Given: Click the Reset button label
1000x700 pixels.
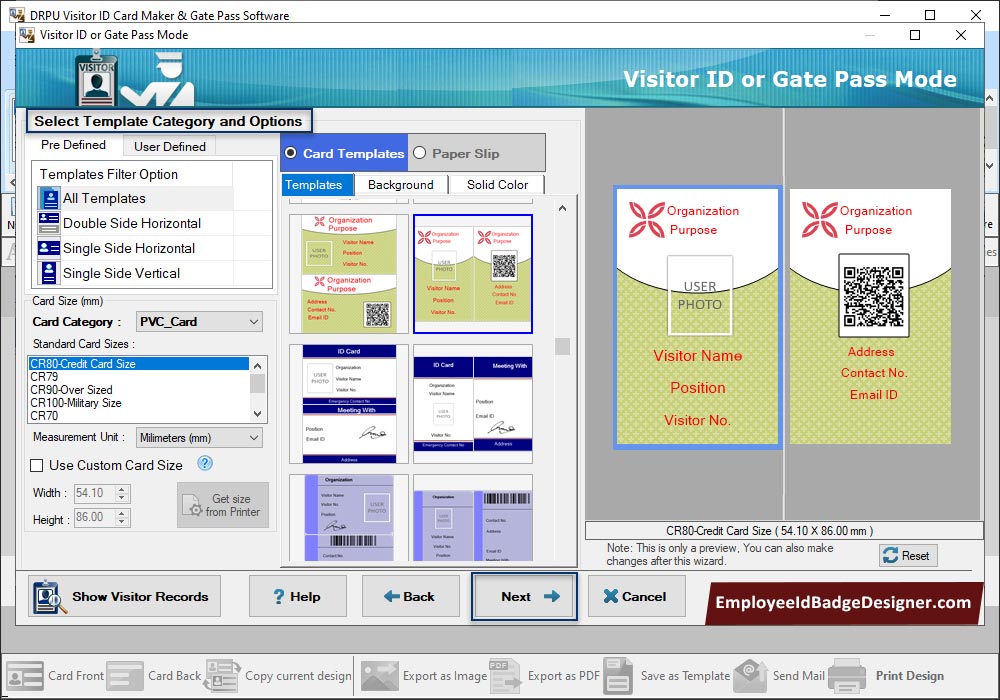Looking at the screenshot, I should (x=915, y=555).
